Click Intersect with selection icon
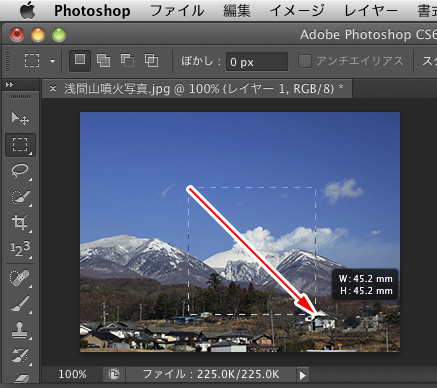This screenshot has height=388, width=437. tap(151, 61)
